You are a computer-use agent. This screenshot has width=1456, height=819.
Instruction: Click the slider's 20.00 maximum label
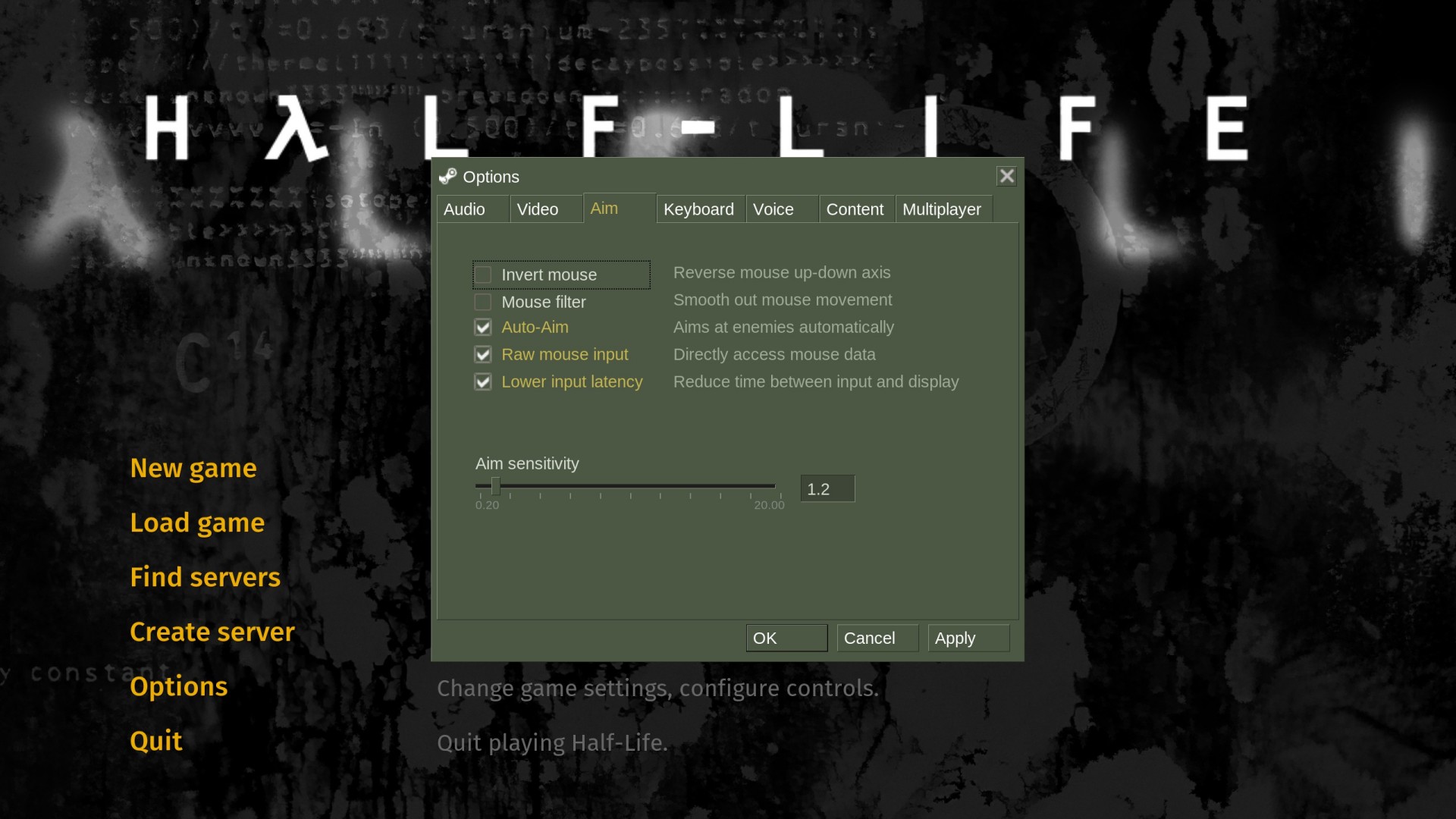pyautogui.click(x=769, y=505)
